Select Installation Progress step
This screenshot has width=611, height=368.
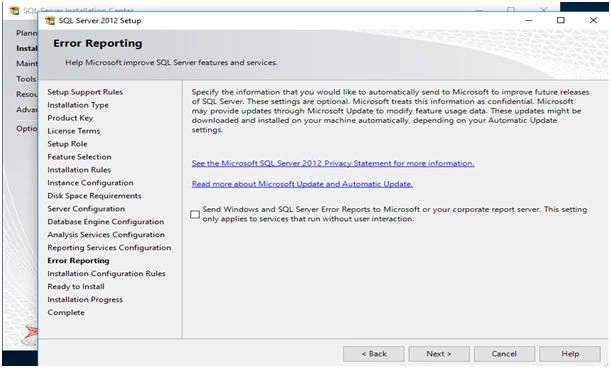click(85, 299)
